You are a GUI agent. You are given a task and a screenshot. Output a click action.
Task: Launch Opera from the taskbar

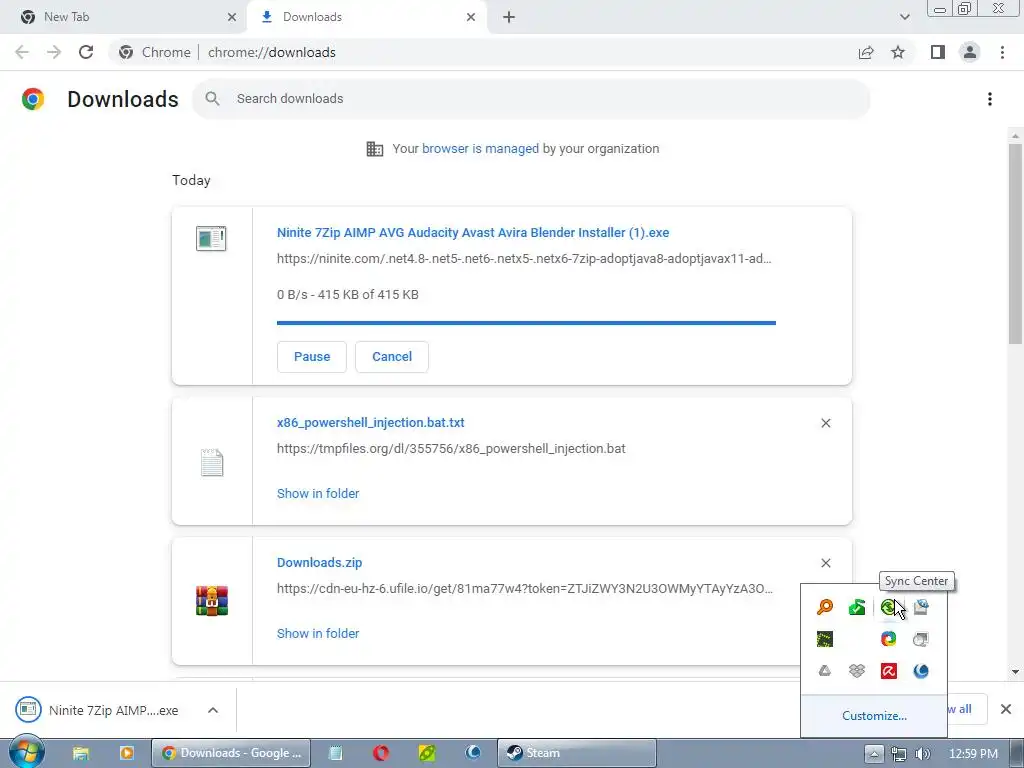click(x=381, y=753)
